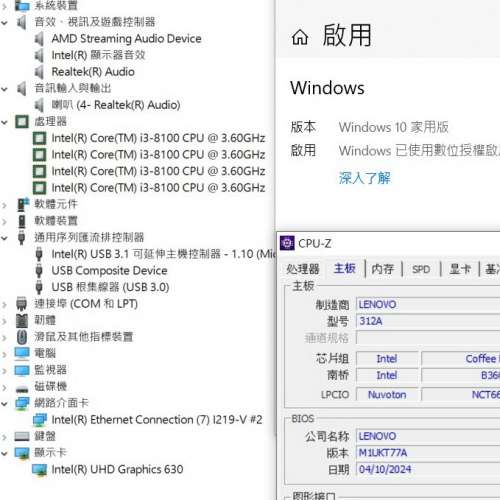Viewport: 500px width, 500px height.
Task: Click the Intel(R) Ethernet Connection I219-V adapter icon
Action: point(39,420)
